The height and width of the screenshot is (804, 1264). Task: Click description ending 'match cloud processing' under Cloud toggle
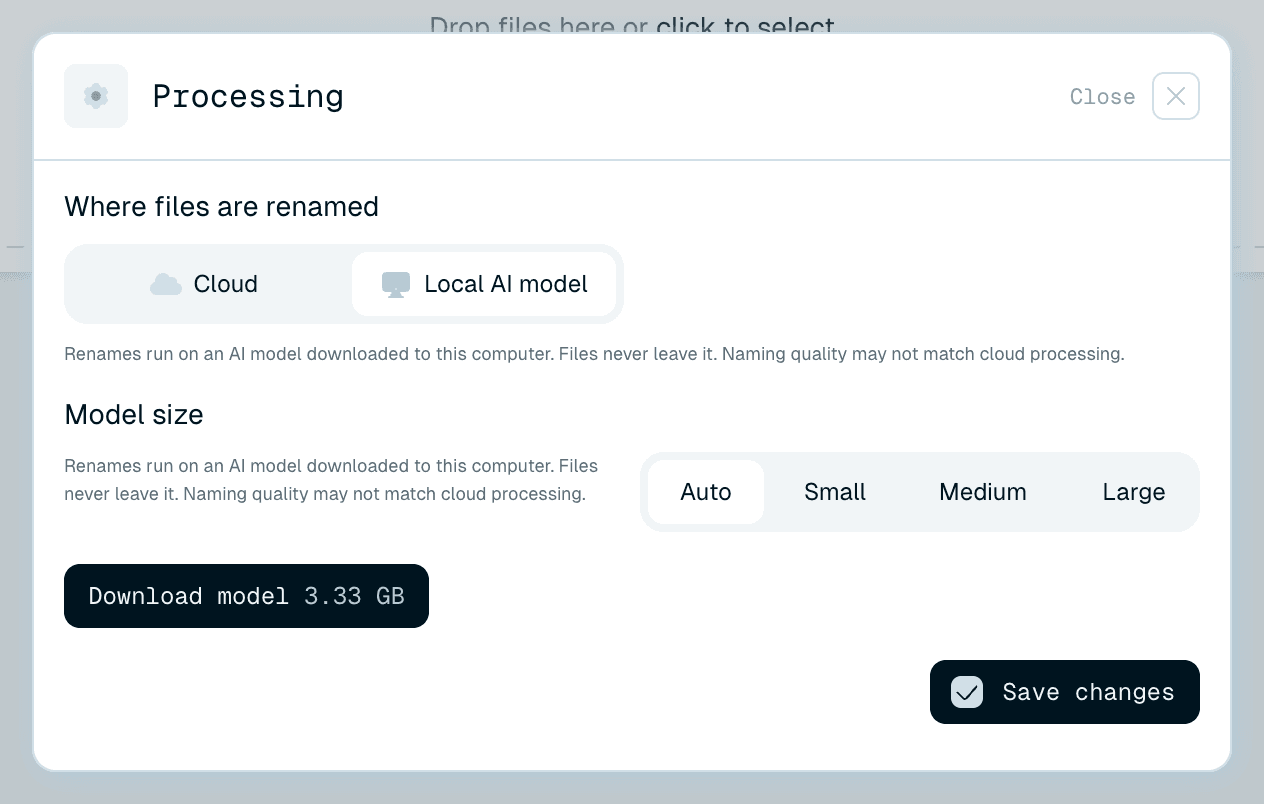pos(594,354)
